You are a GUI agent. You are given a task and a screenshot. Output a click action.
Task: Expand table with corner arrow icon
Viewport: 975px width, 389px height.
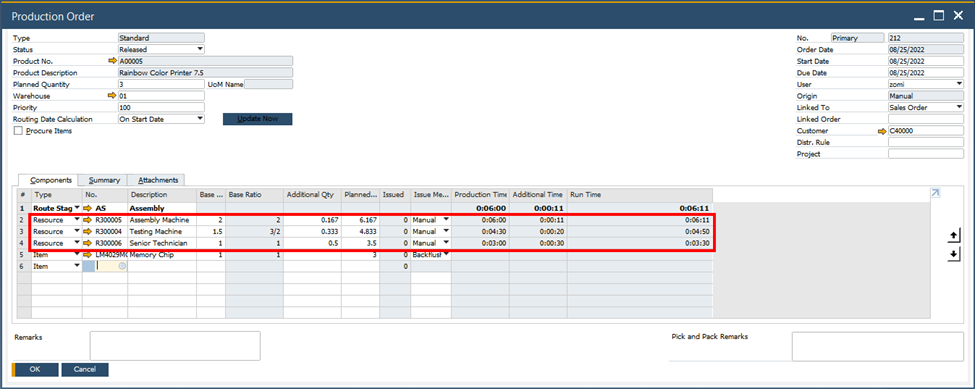pyautogui.click(x=935, y=193)
